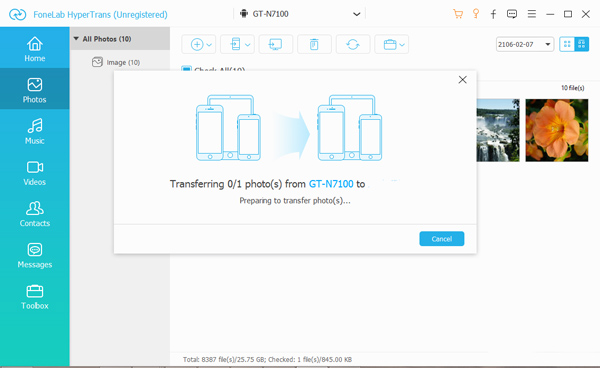Click the GT-N7100 link in dialog
Image resolution: width=600 pixels, height=368 pixels.
[x=331, y=184]
